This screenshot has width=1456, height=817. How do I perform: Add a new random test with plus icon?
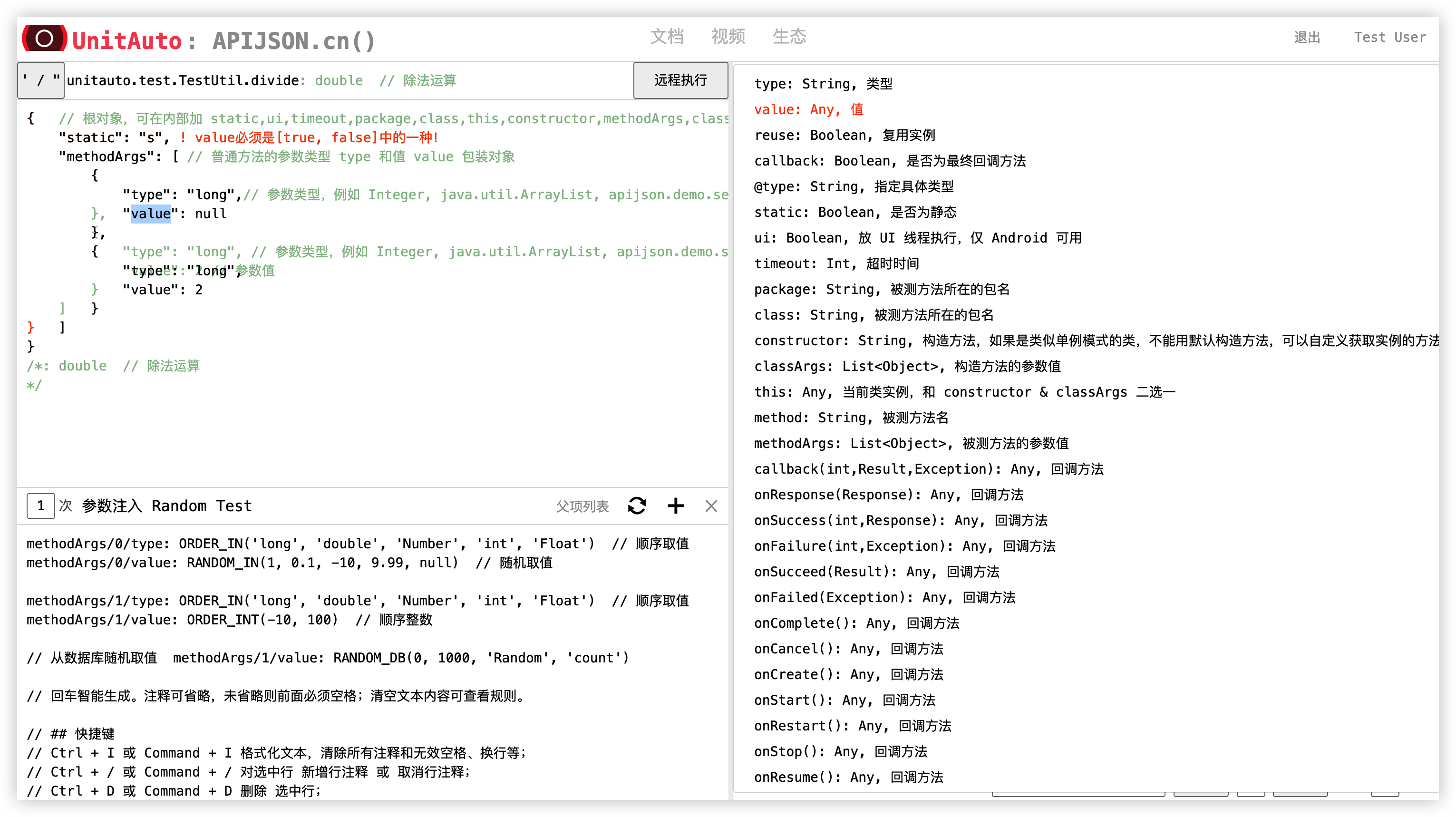click(675, 506)
